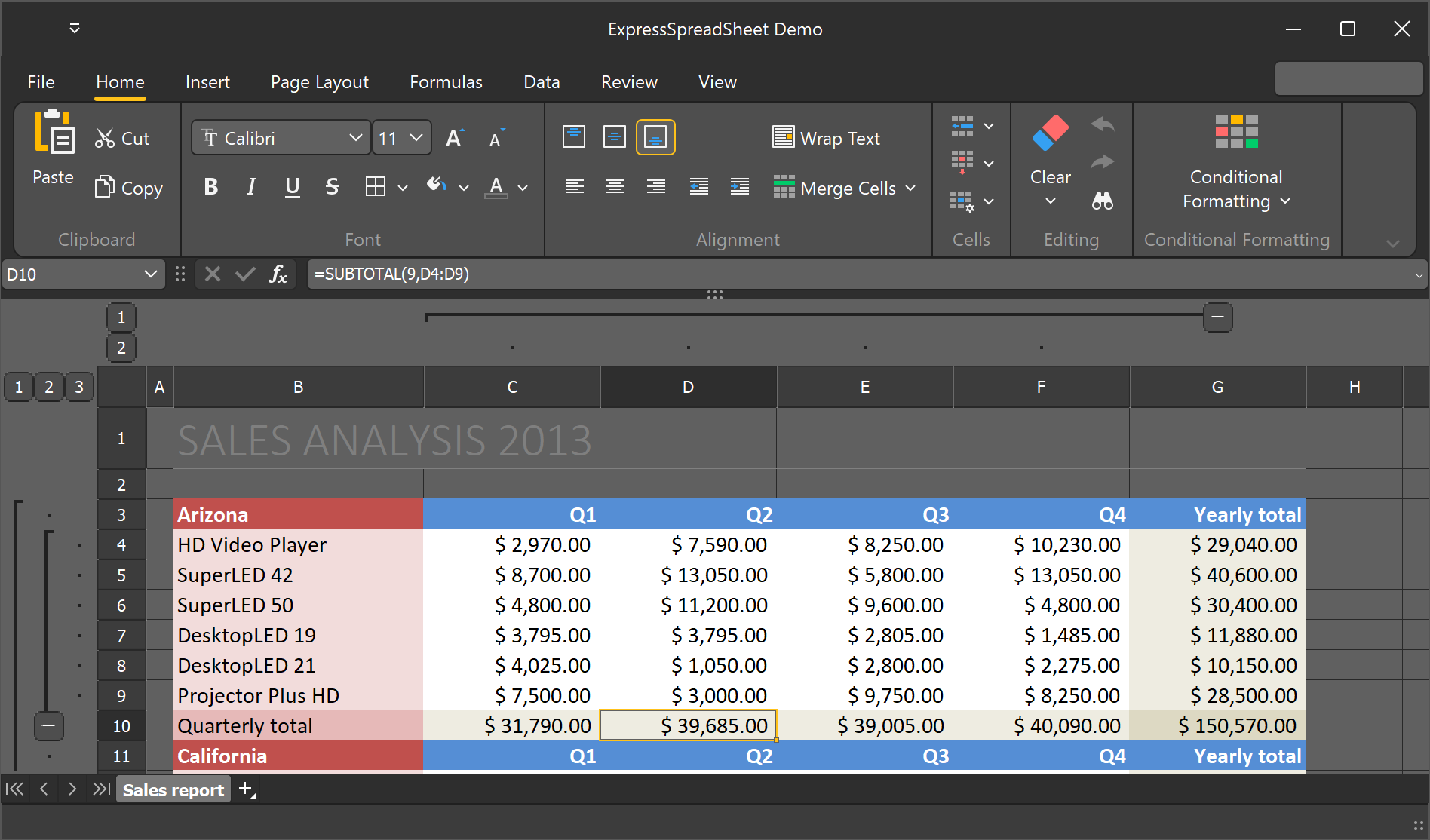Click the Insert Function fx icon
This screenshot has width=1430, height=840.
pos(278,274)
